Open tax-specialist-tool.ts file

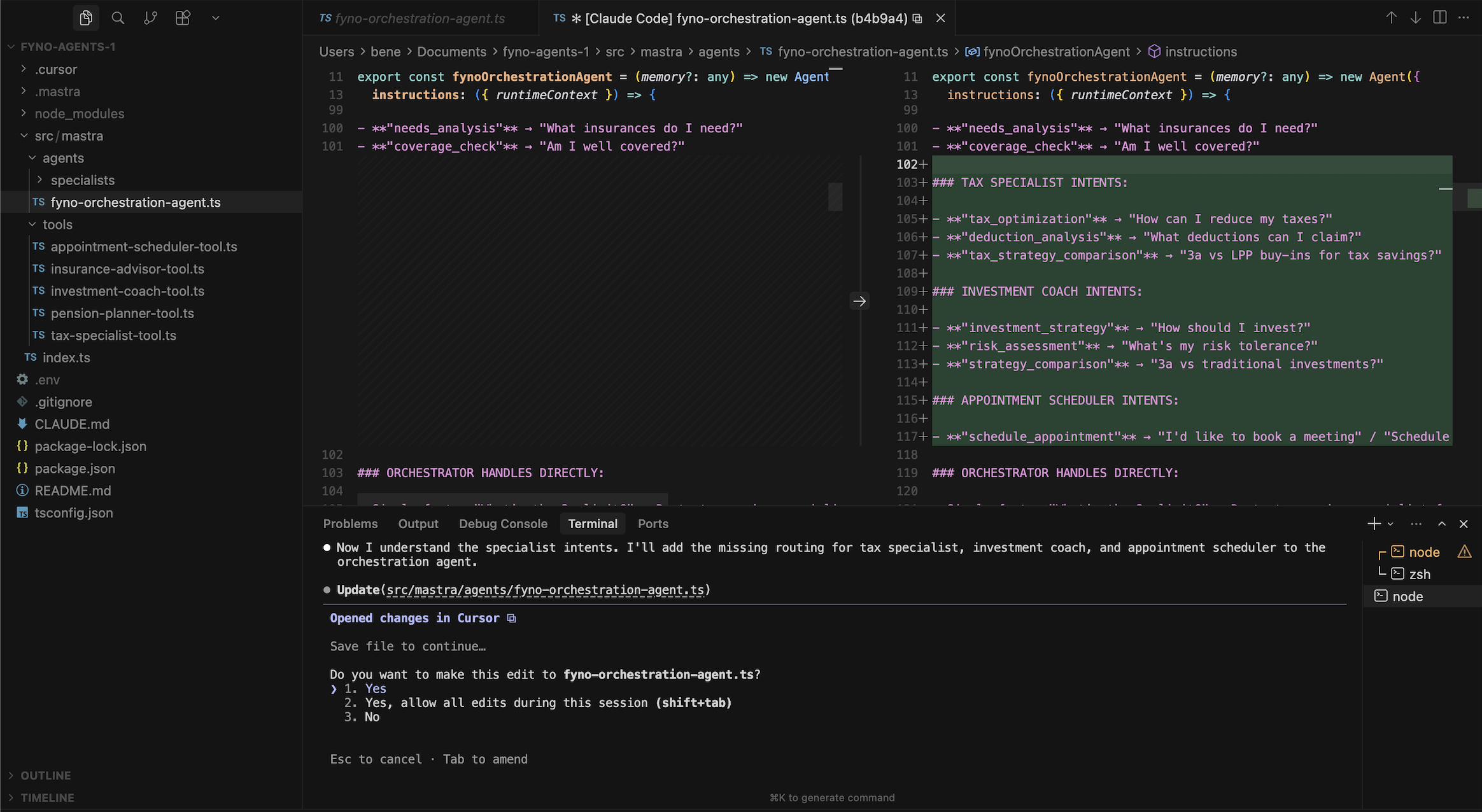pos(113,335)
